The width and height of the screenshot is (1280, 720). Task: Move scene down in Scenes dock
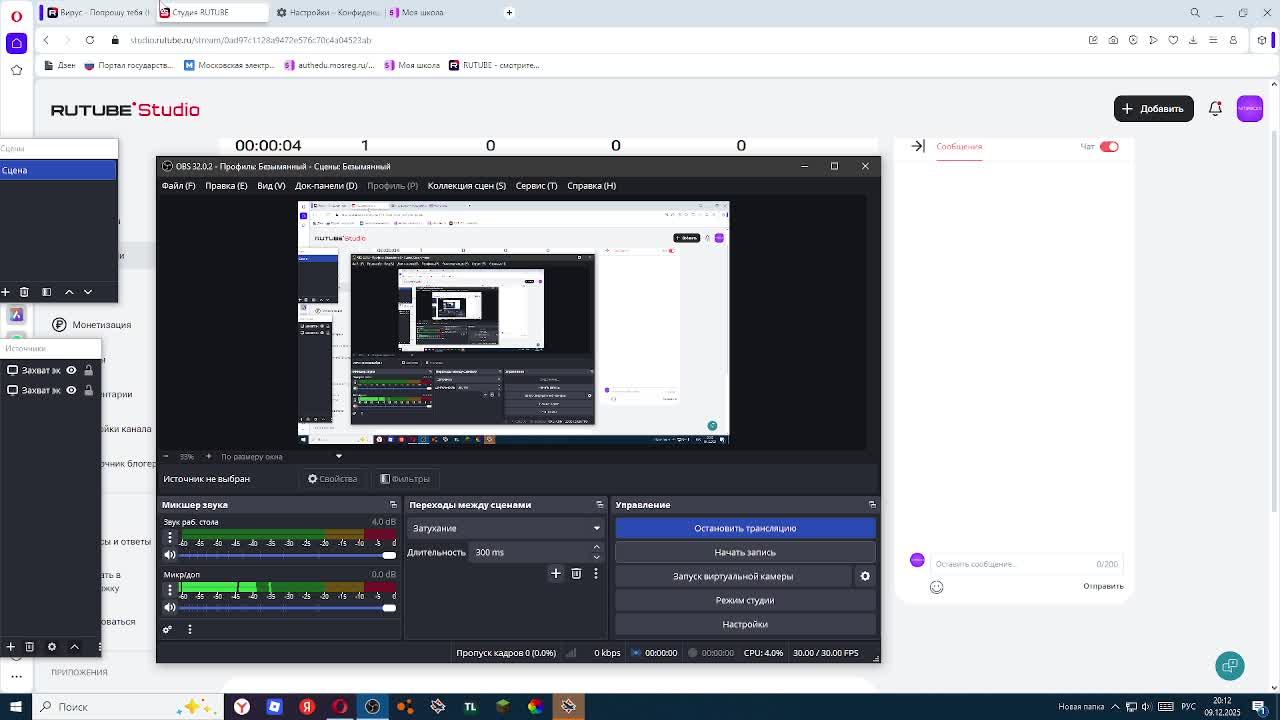88,292
